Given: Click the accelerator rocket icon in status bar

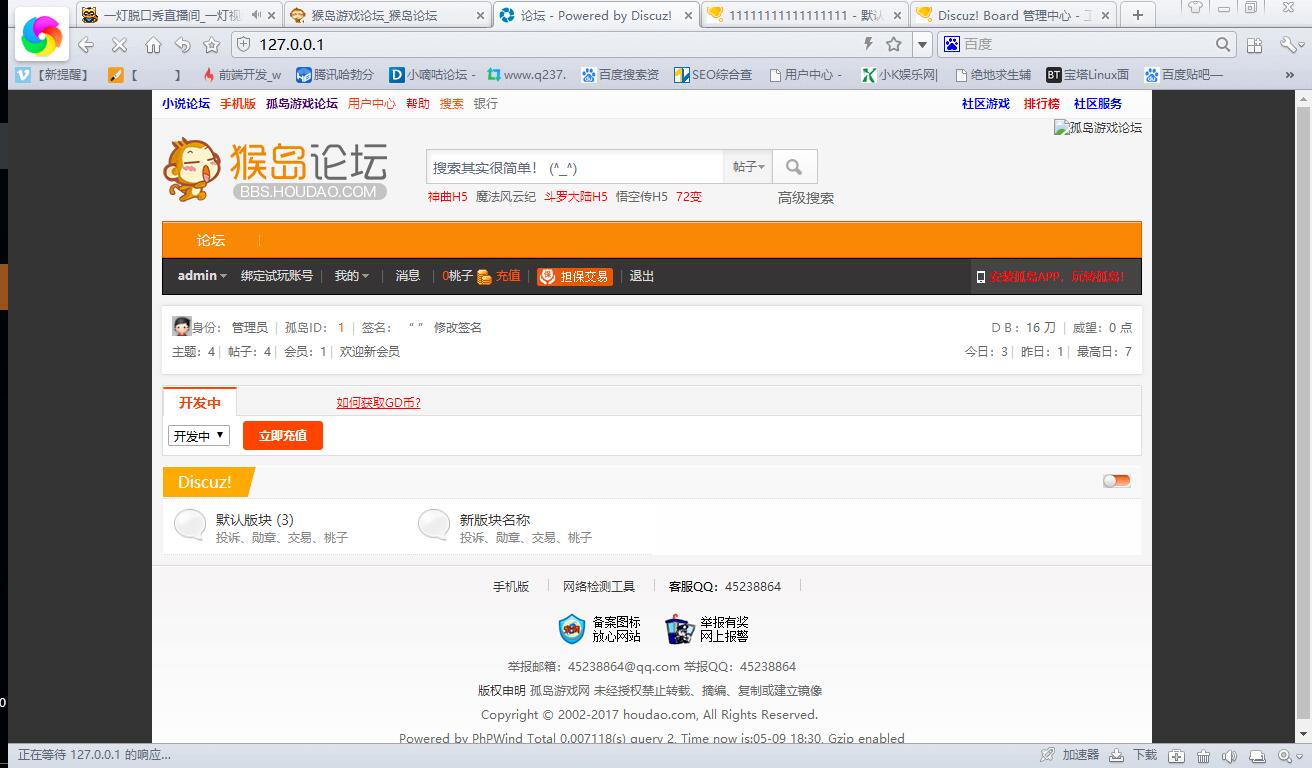Looking at the screenshot, I should click(x=1047, y=755).
